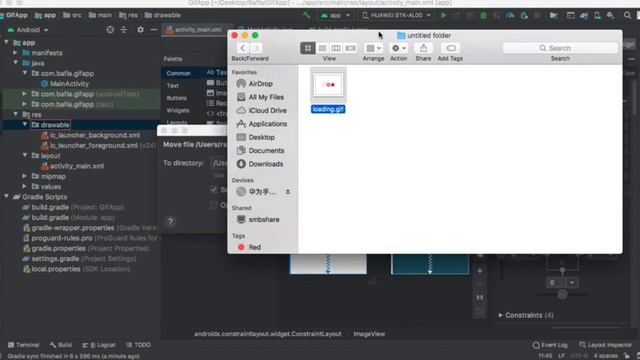Open Documents in Finder sidebar
The image size is (640, 360).
(x=260, y=151)
